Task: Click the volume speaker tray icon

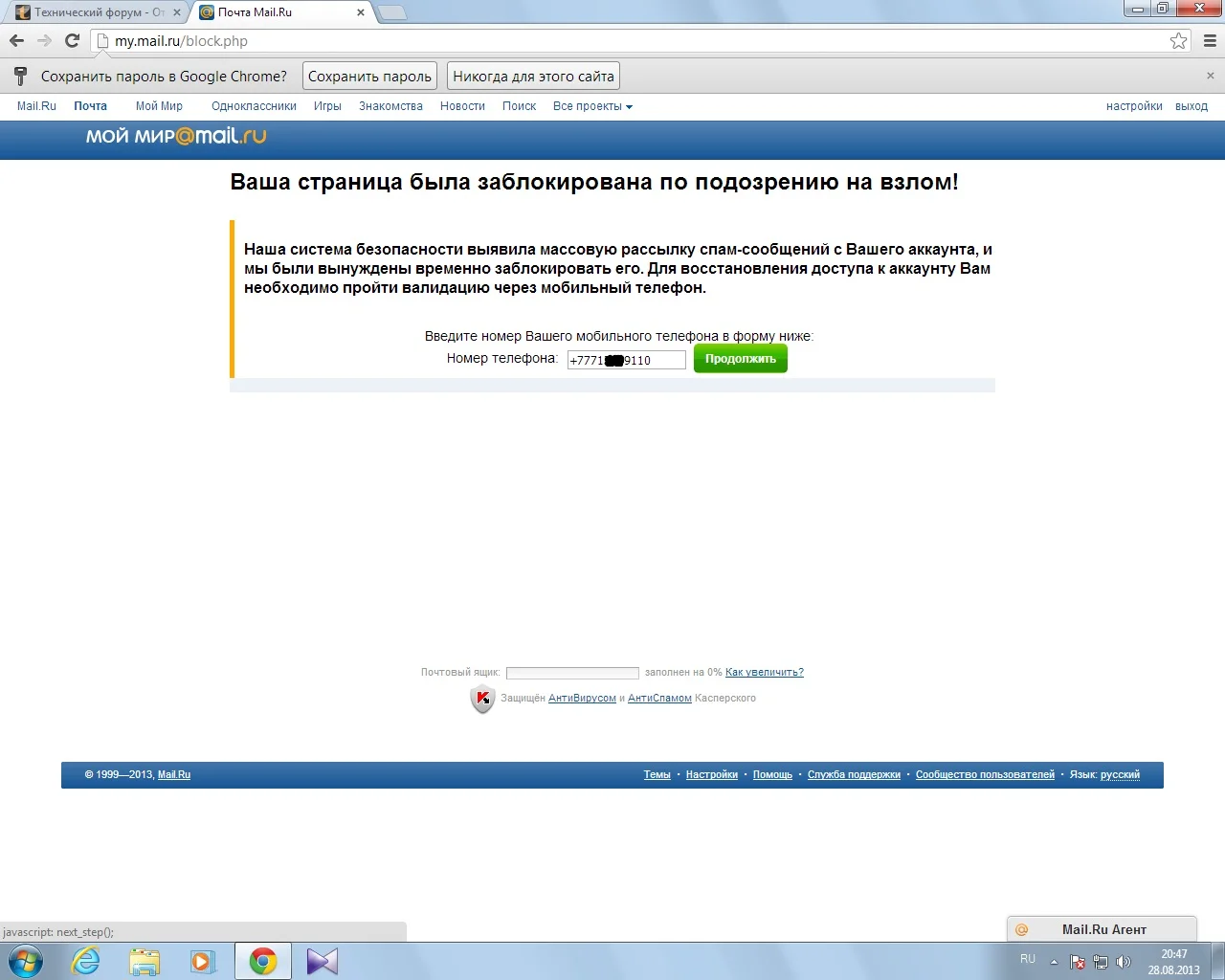Action: (1124, 962)
